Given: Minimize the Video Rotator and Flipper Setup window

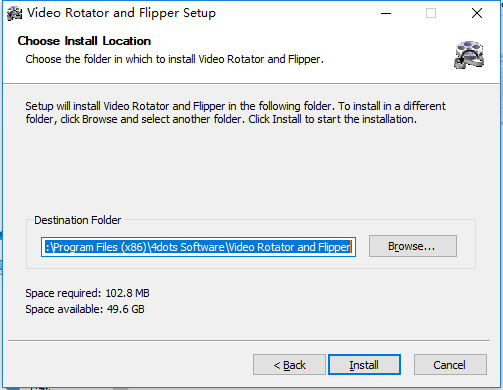Looking at the screenshot, I should 386,13.
